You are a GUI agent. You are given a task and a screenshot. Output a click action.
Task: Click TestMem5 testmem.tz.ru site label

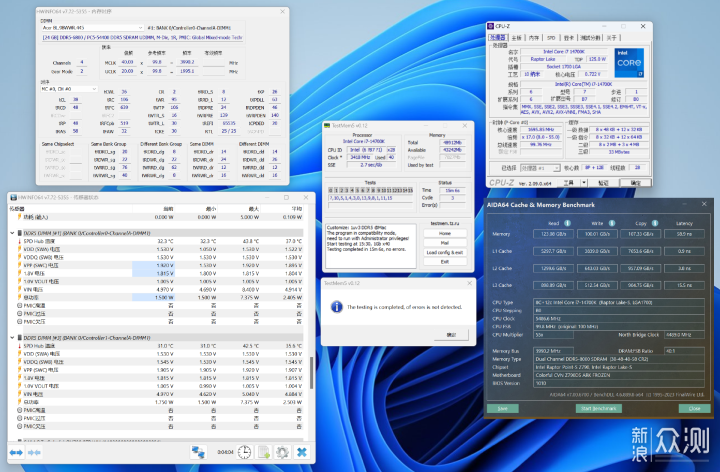point(444,224)
